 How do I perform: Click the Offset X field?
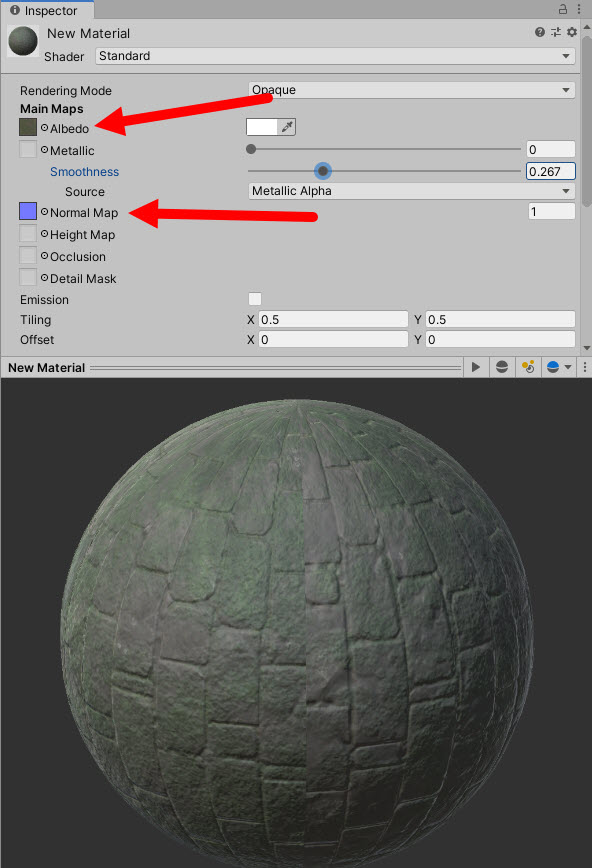click(333, 339)
